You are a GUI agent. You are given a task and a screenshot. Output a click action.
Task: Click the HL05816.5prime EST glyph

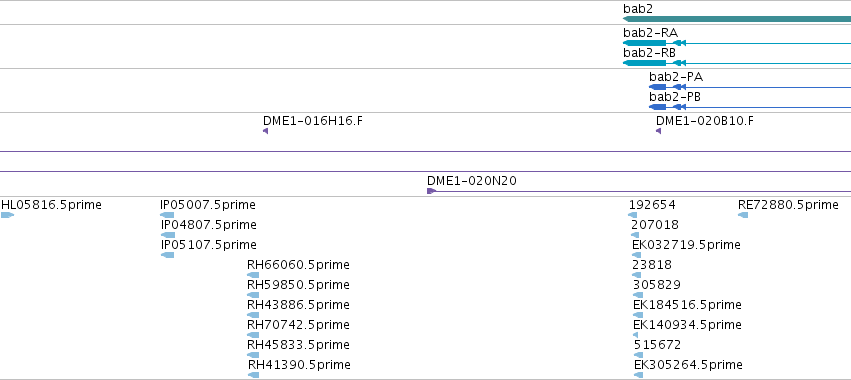point(7,216)
